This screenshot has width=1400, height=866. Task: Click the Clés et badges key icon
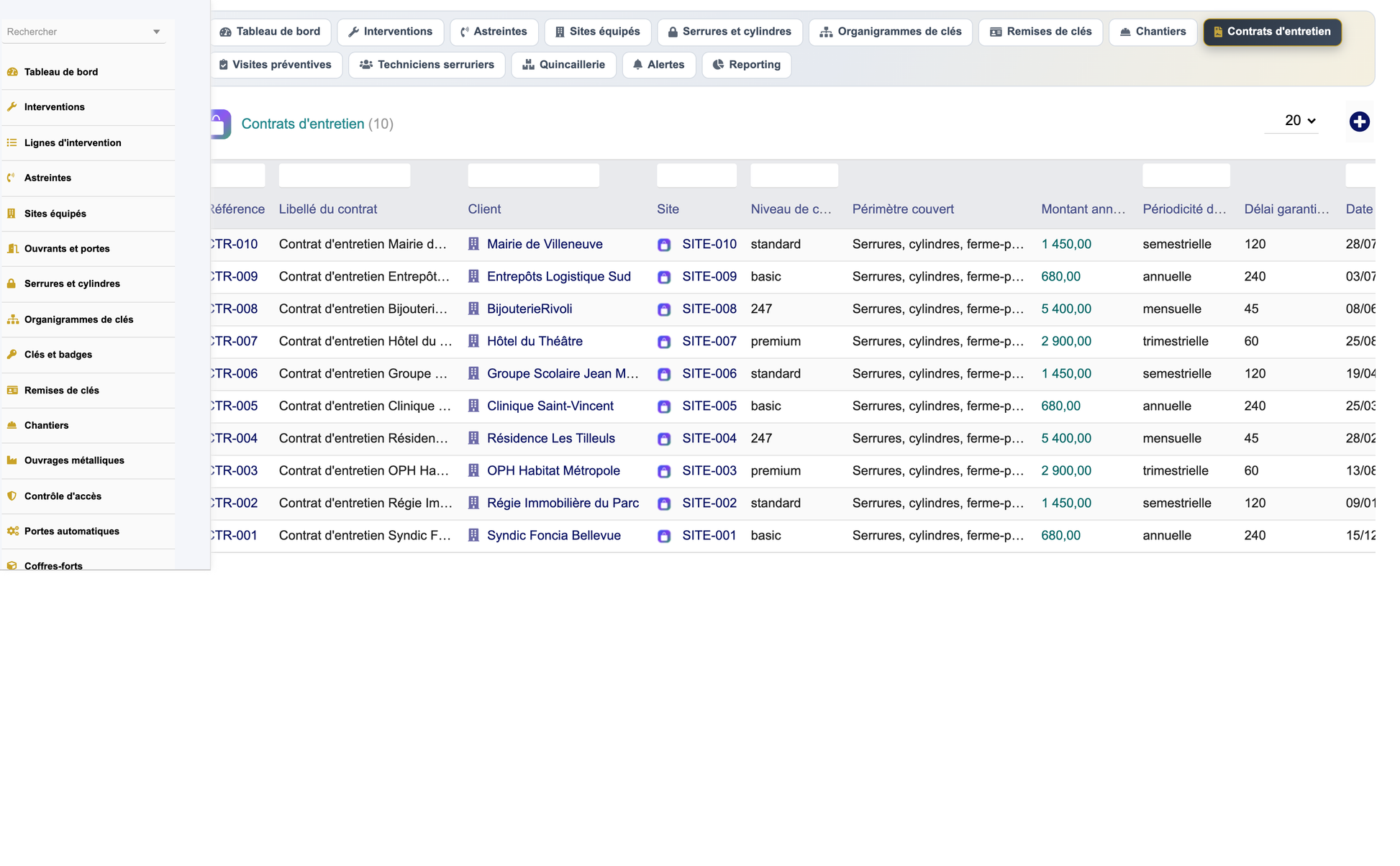pos(12,355)
